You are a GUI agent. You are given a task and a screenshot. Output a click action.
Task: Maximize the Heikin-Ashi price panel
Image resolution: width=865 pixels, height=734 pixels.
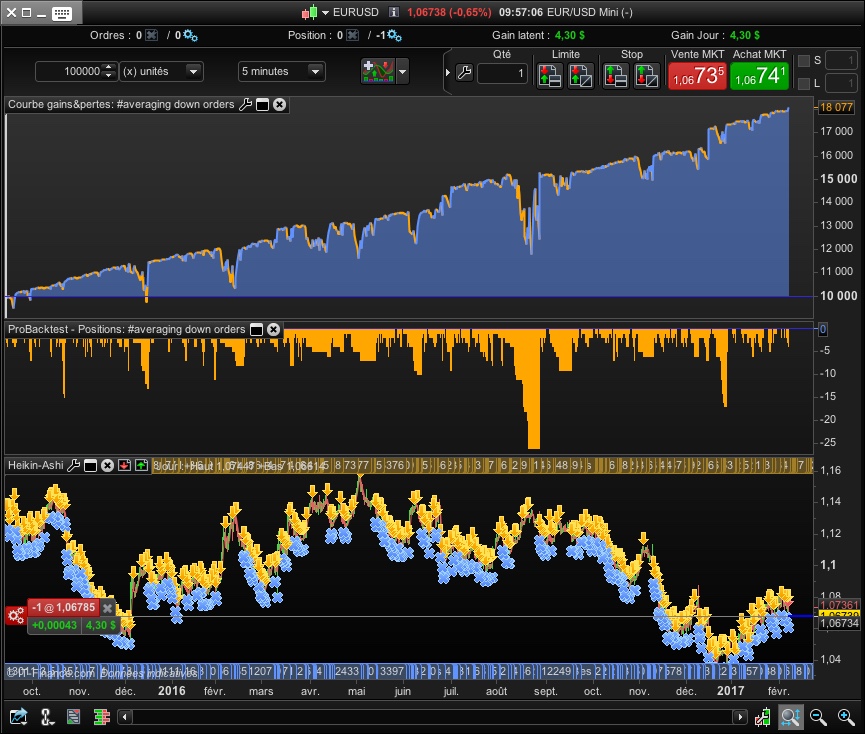point(90,466)
